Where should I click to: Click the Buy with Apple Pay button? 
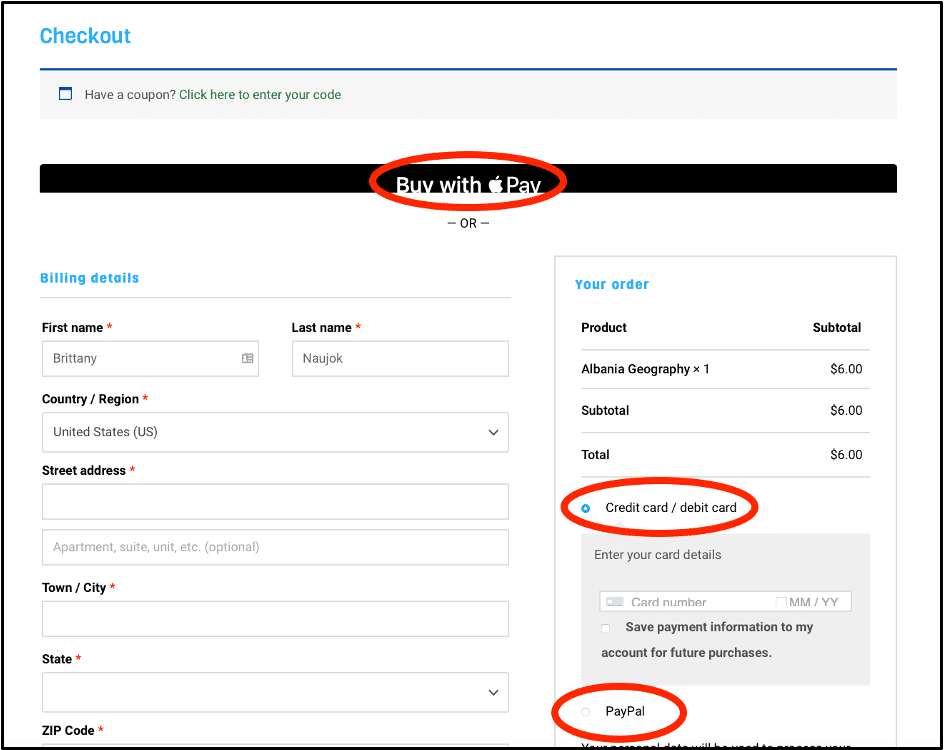[468, 179]
